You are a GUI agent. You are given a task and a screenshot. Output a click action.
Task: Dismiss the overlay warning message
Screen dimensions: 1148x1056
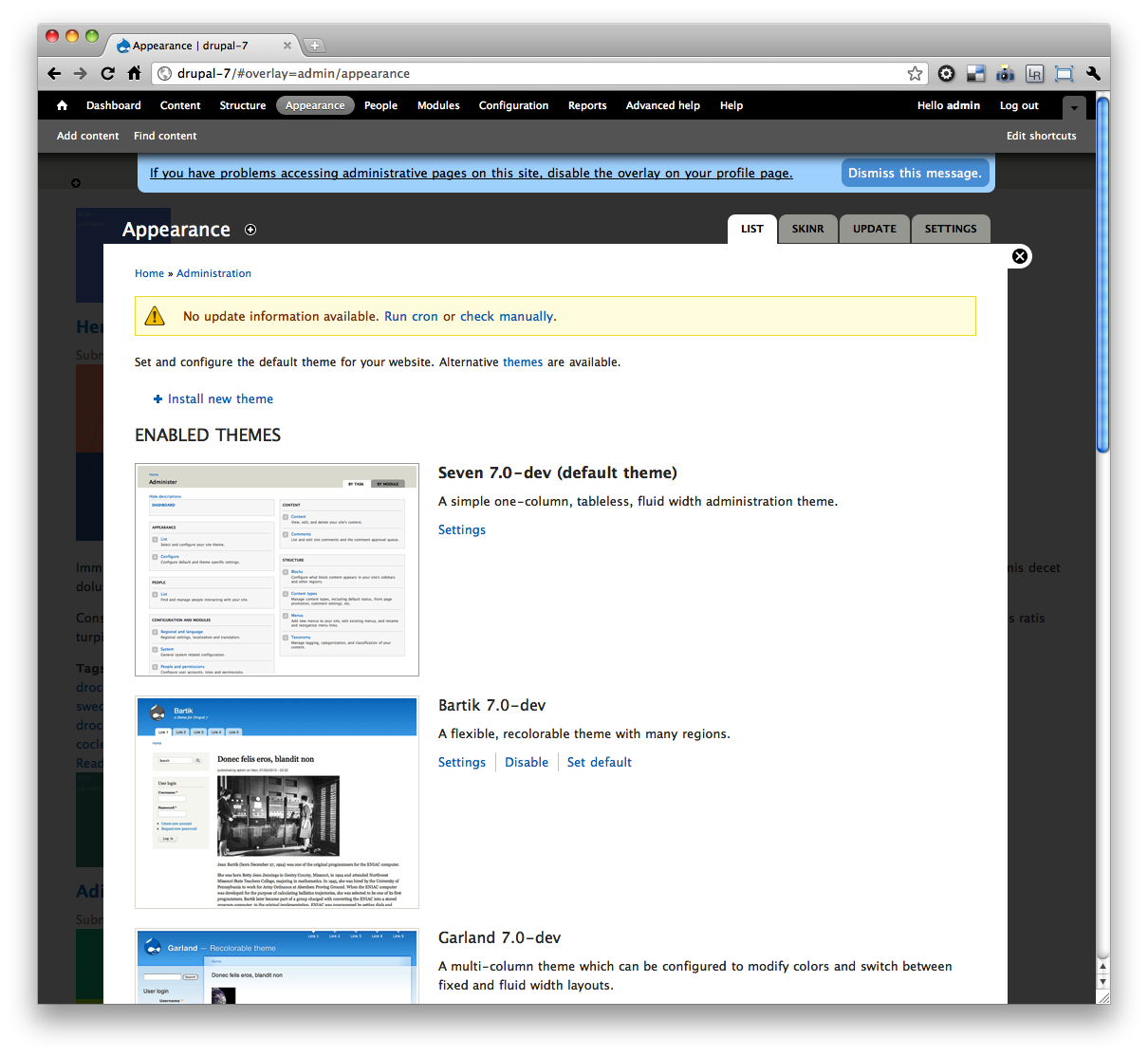pos(914,173)
